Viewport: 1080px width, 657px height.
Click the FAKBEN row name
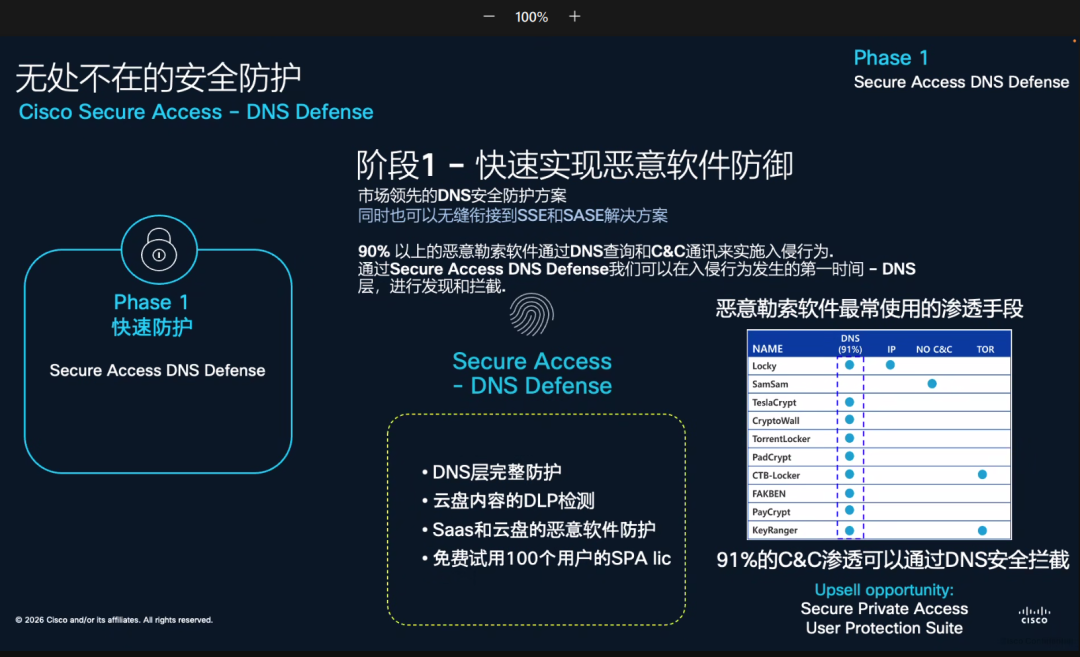point(769,494)
